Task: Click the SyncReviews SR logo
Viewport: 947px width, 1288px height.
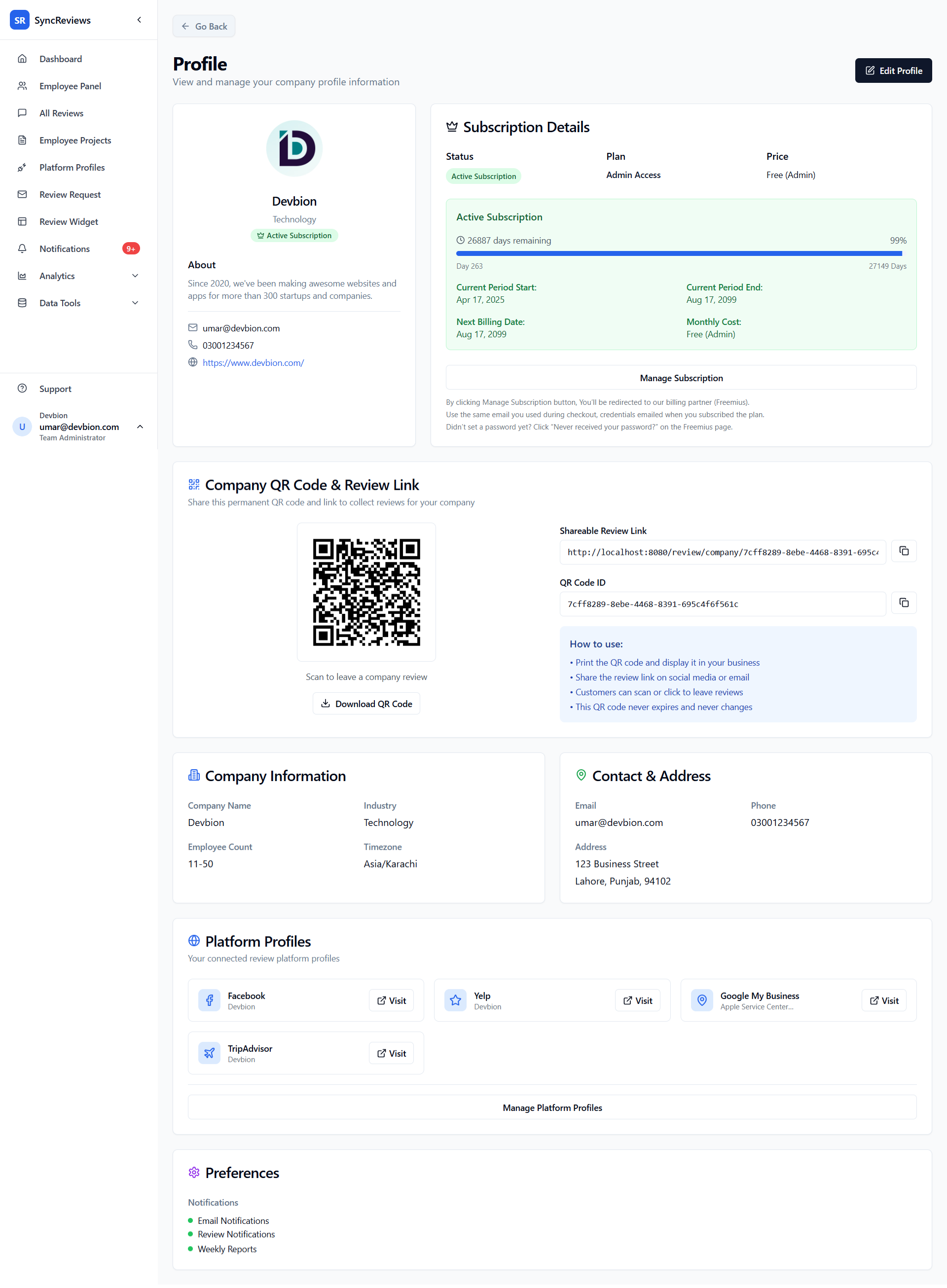Action: tap(20, 20)
